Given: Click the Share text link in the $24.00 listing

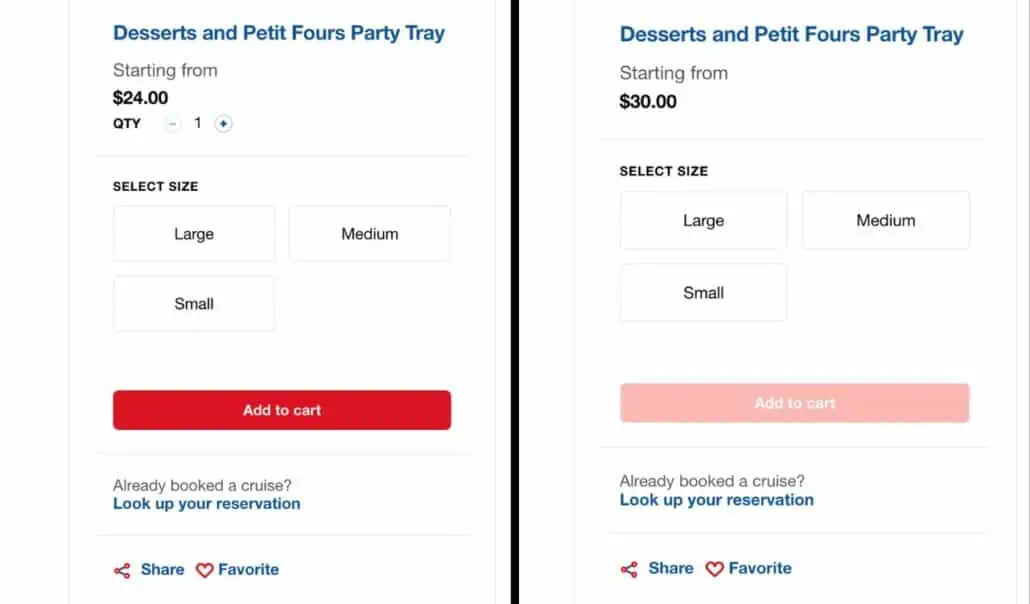Looking at the screenshot, I should point(162,569).
